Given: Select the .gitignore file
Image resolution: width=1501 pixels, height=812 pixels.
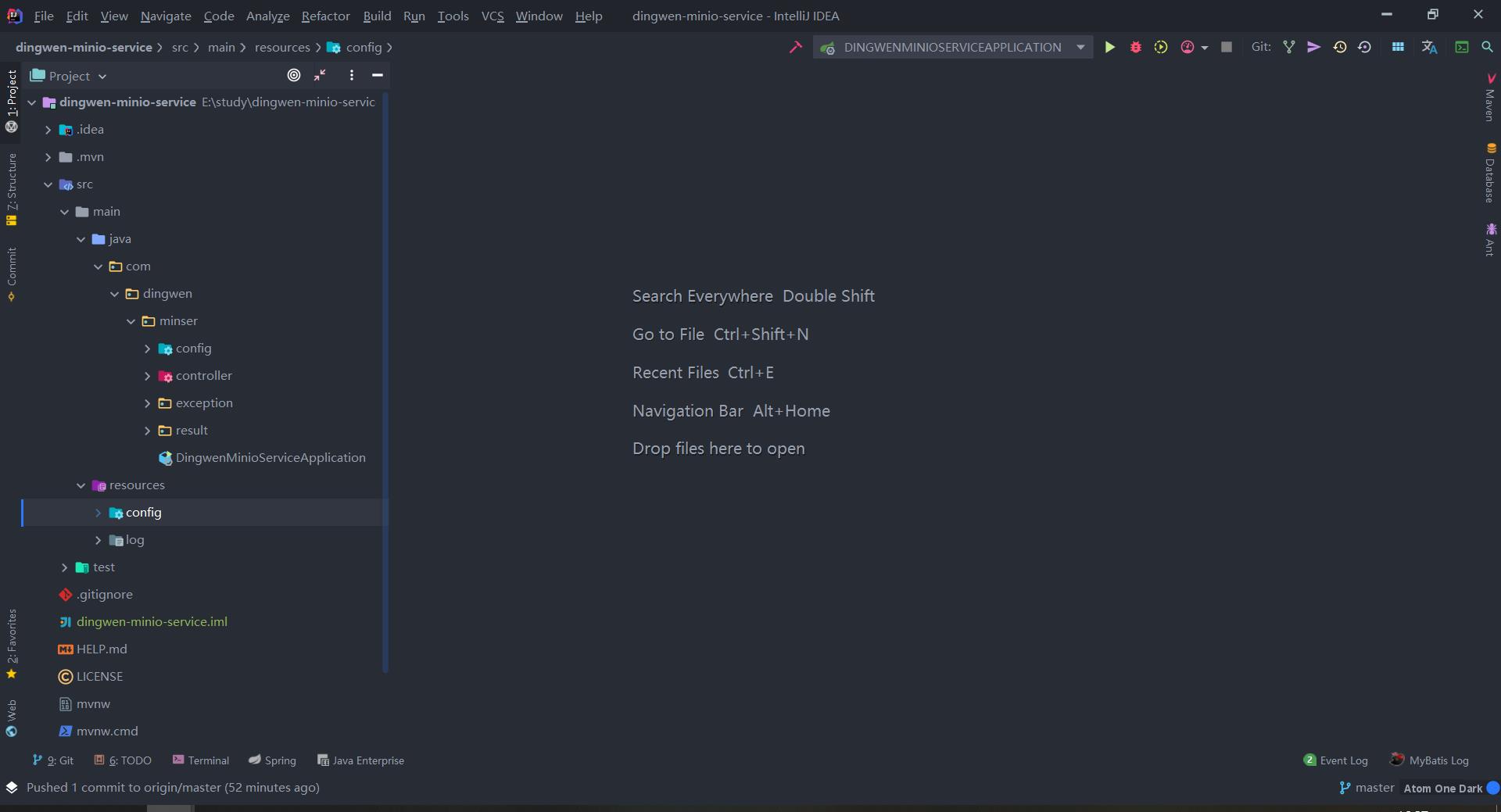Looking at the screenshot, I should 96,595.
